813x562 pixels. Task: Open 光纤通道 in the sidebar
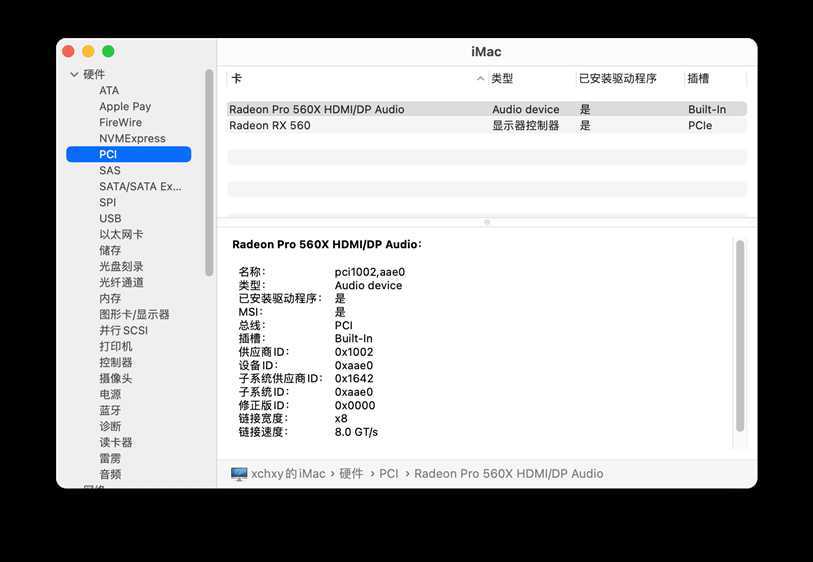pos(121,283)
